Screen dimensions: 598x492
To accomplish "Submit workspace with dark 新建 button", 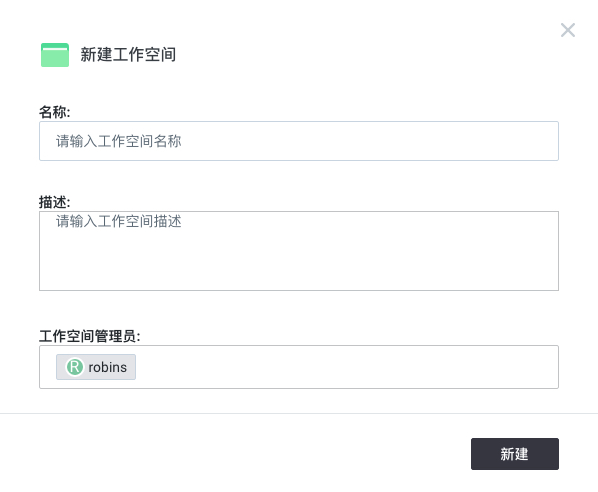I will (515, 454).
